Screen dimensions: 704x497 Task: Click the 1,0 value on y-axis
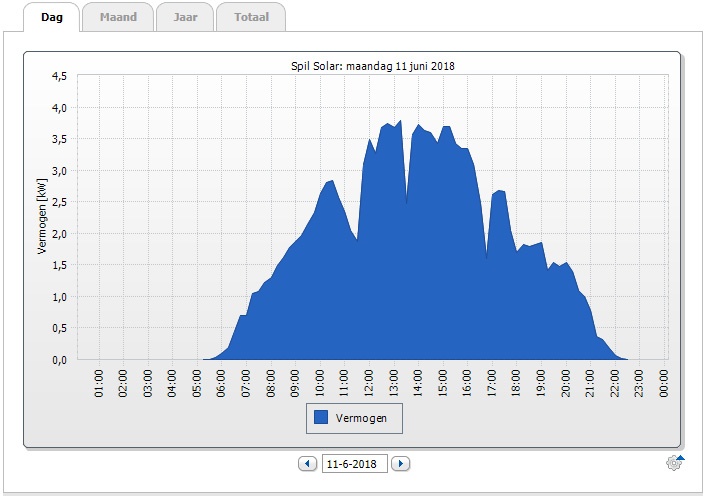click(x=59, y=297)
